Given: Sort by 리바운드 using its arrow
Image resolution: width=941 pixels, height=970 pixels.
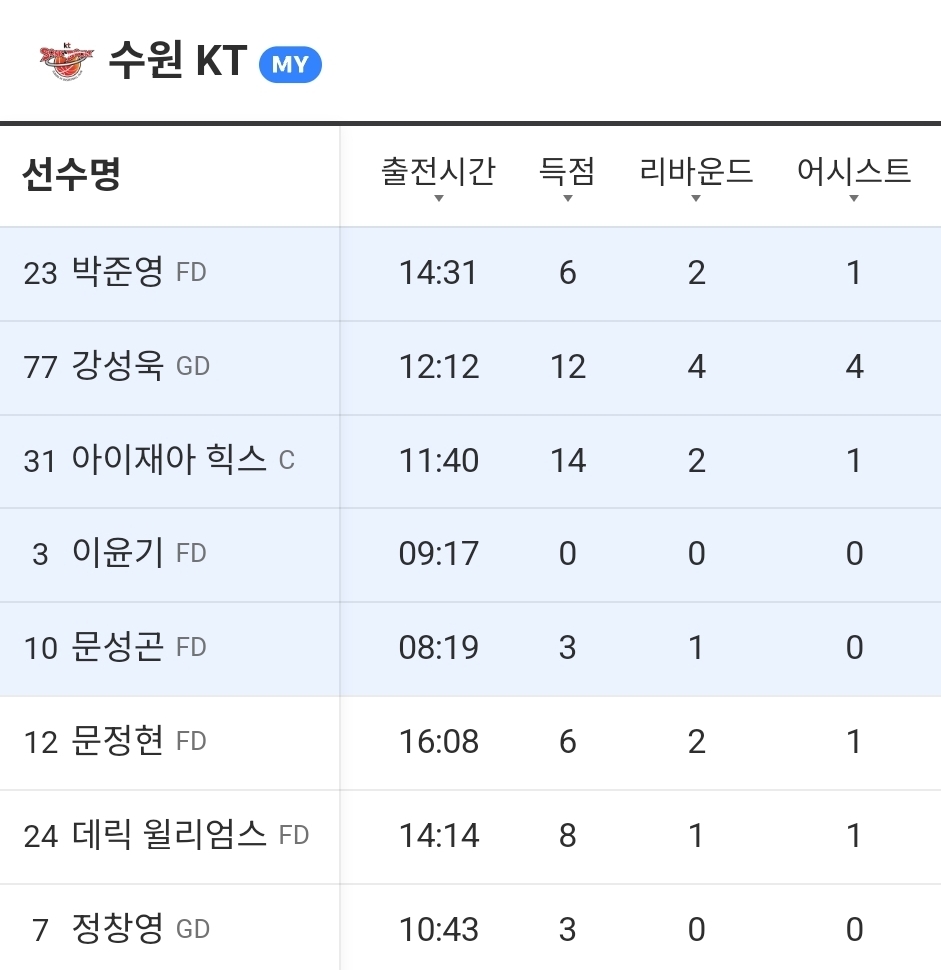Looking at the screenshot, I should pos(696,199).
